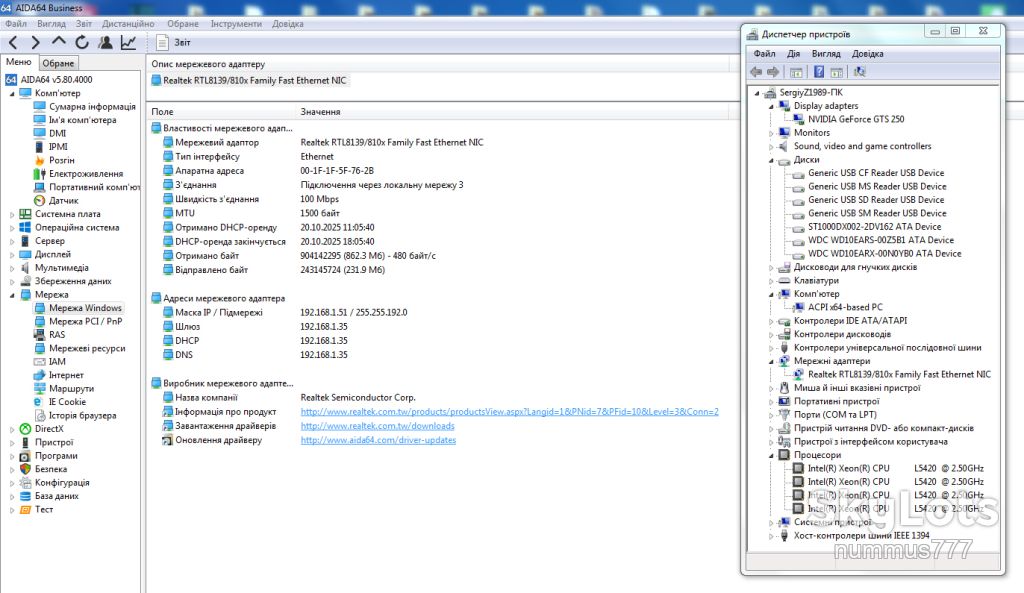Open the Довідка menu in AIDA64
Viewport: 1024px width, 593px height.
click(288, 24)
